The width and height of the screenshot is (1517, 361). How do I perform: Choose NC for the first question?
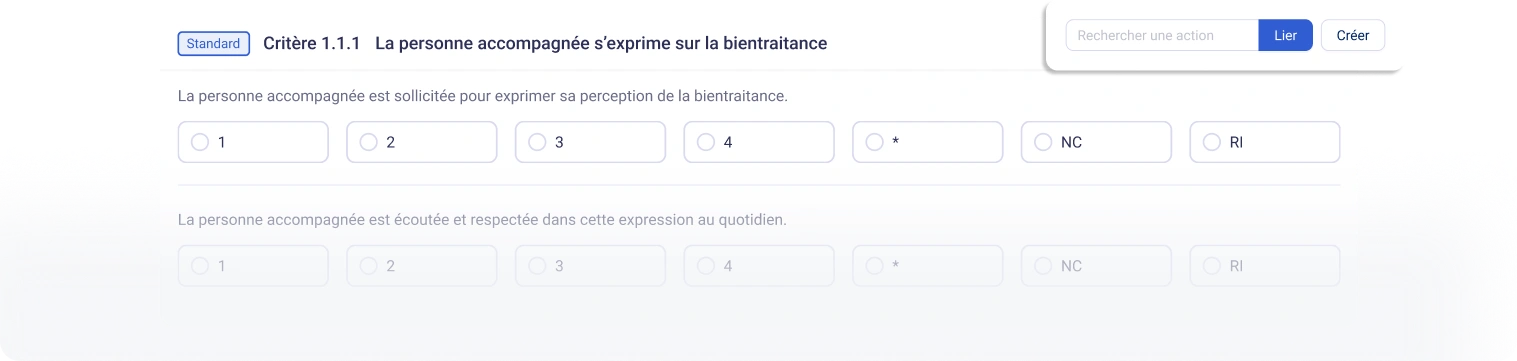(1096, 142)
